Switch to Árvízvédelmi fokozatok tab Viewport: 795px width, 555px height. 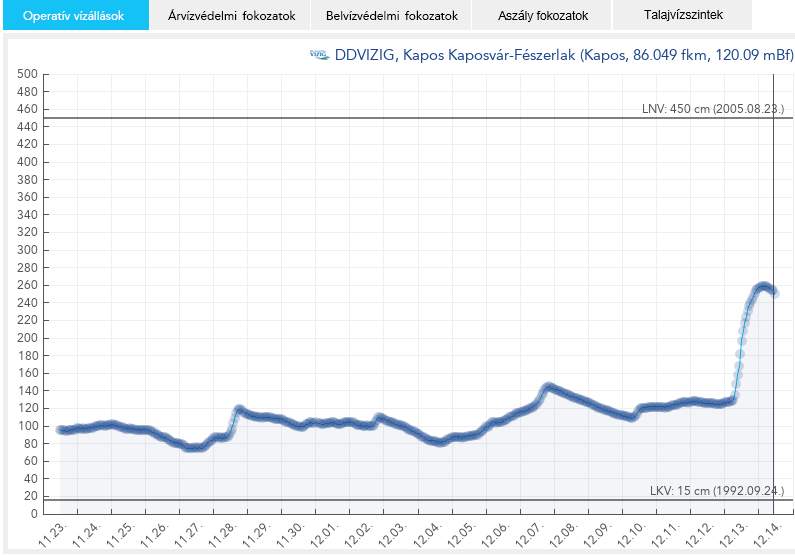229,16
